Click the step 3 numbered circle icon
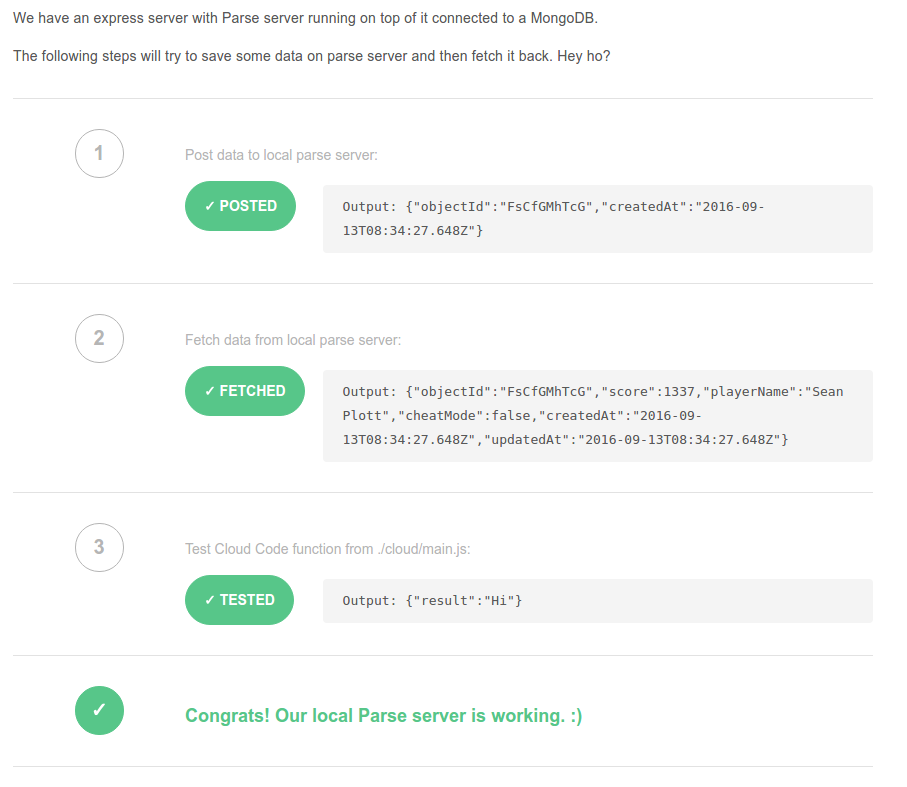This screenshot has height=787, width=907. point(99,547)
